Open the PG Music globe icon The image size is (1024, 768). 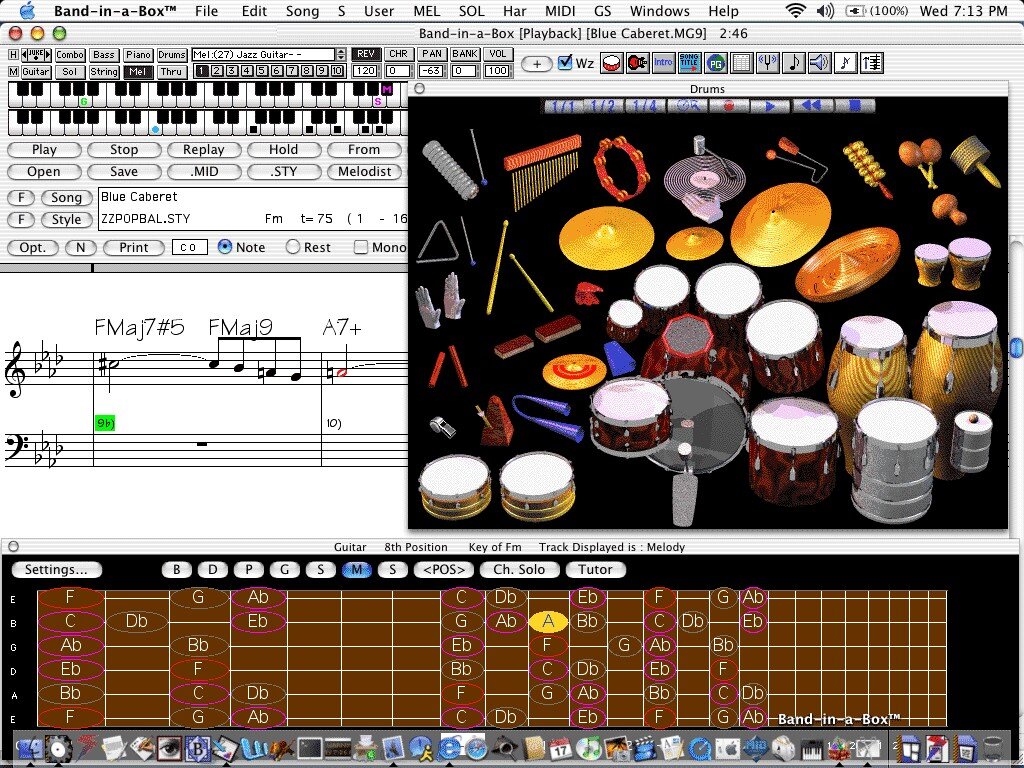click(716, 63)
